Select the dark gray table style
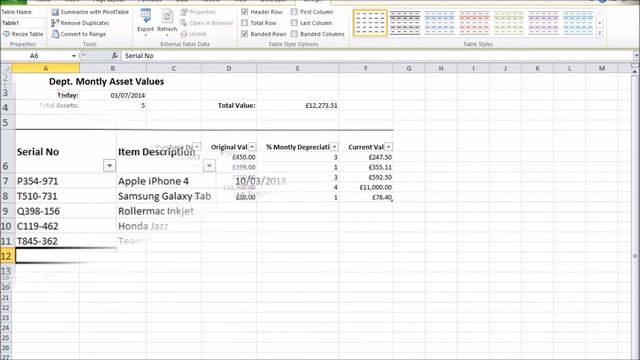 tap(404, 23)
